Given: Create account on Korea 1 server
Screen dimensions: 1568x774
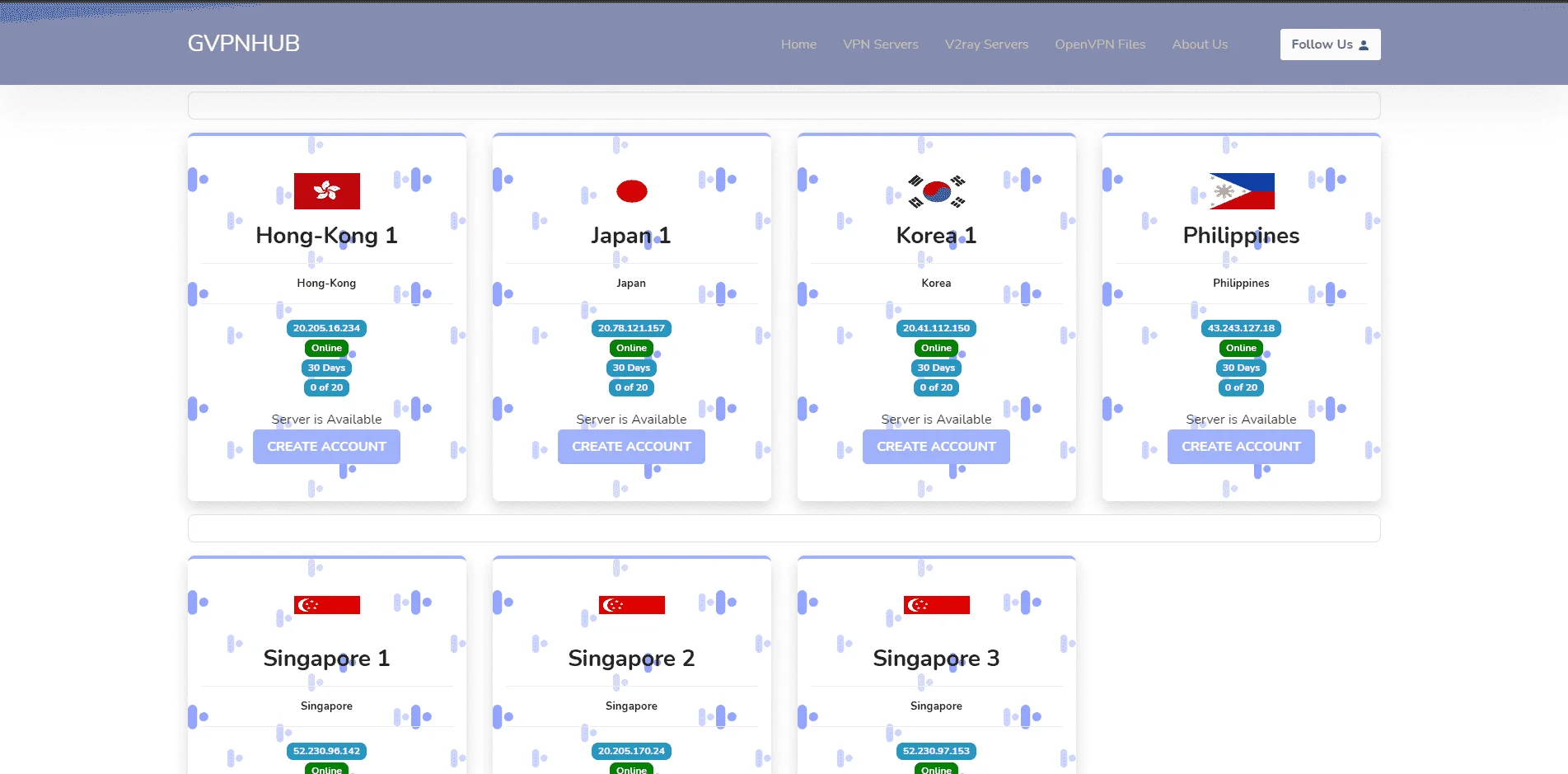Looking at the screenshot, I should (936, 447).
